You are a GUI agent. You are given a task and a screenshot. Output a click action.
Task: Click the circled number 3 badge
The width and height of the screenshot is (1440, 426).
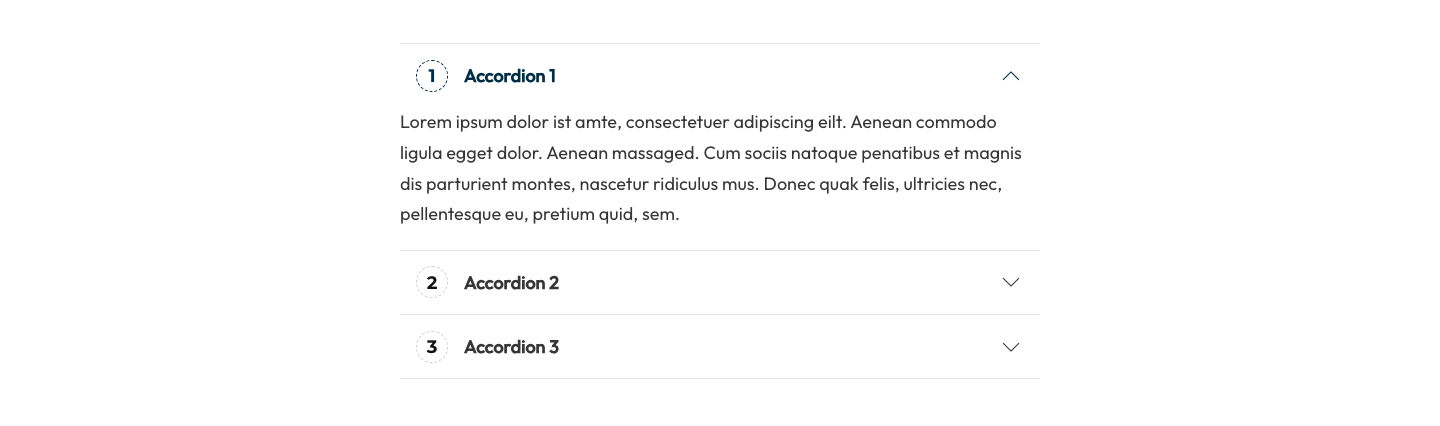pyautogui.click(x=432, y=347)
